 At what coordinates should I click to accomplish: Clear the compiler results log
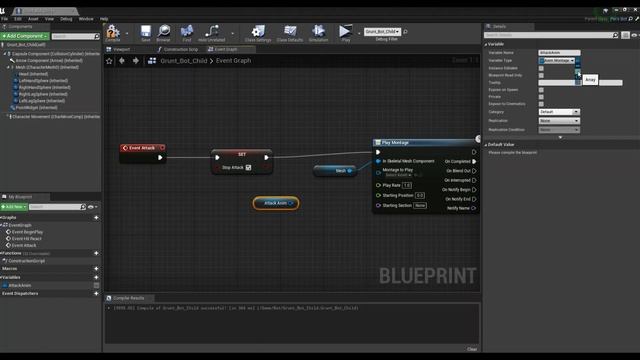pos(472,349)
